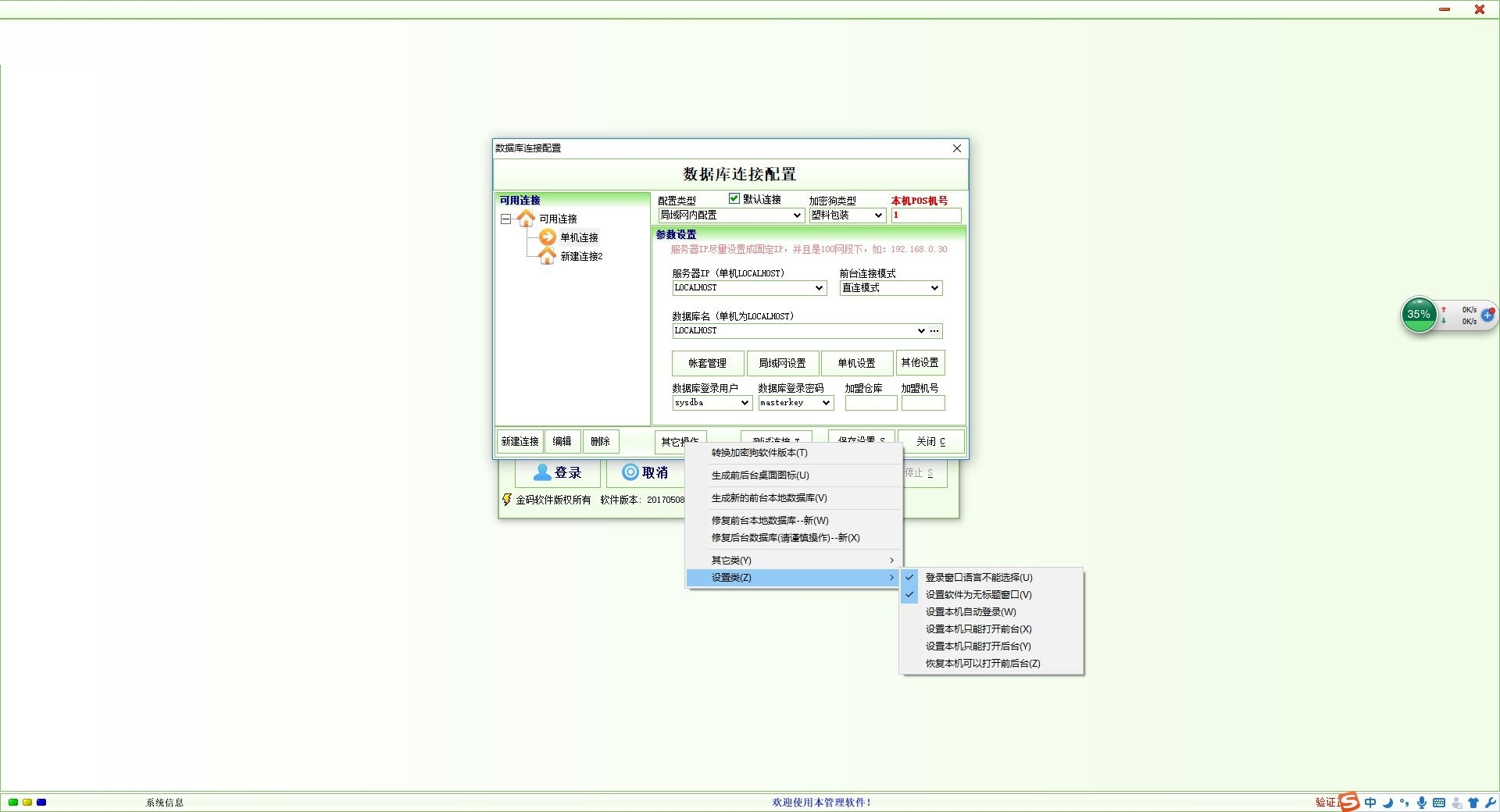1500x812 pixels.
Task: Click the highlighted 设置类(Z) menu item
Action: [794, 578]
